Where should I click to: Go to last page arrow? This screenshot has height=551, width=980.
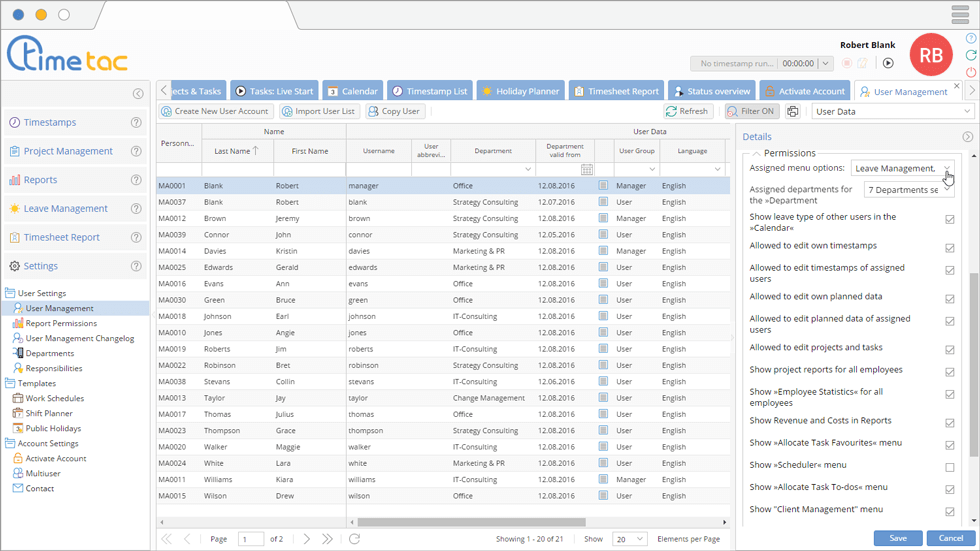click(328, 539)
